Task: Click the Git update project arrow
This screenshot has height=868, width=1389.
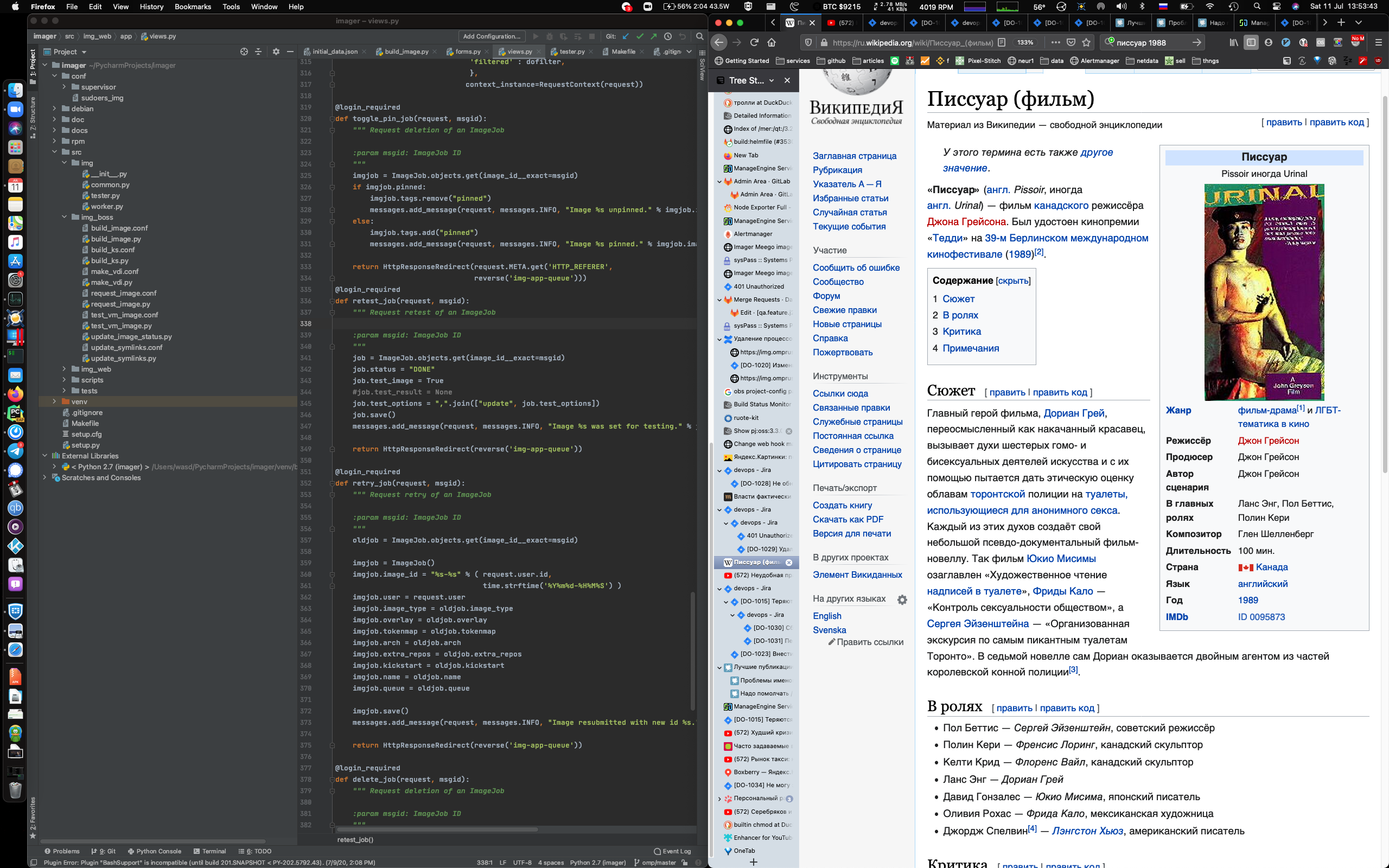Action: (626, 36)
